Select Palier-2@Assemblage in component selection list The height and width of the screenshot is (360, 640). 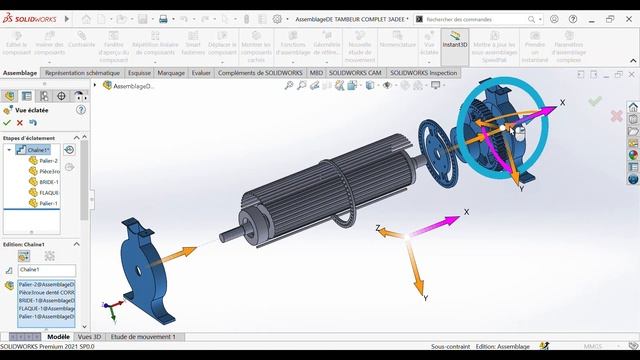47,284
